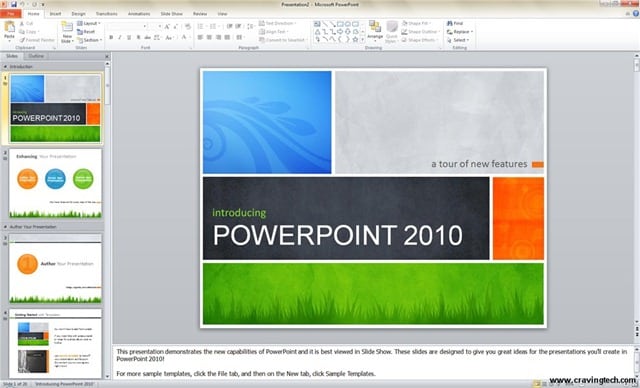Select the Enhancing Your Presentation slide thumbnail
The width and height of the screenshot is (640, 388).
pos(55,183)
